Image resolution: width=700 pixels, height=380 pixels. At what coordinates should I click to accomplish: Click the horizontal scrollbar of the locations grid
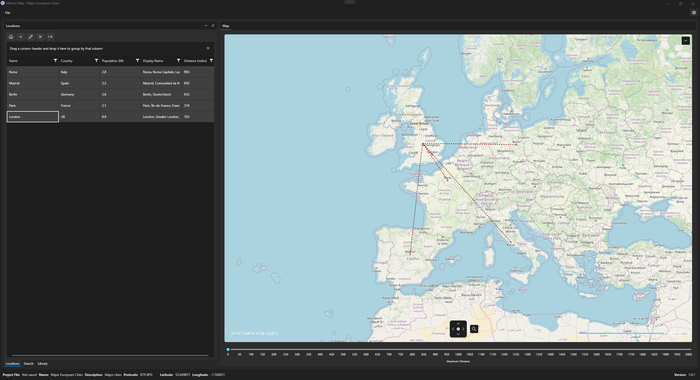[x=110, y=355]
